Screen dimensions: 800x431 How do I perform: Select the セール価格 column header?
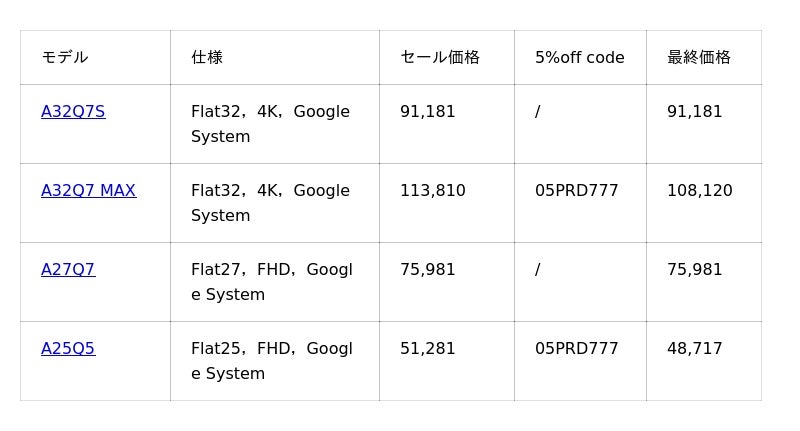point(440,57)
